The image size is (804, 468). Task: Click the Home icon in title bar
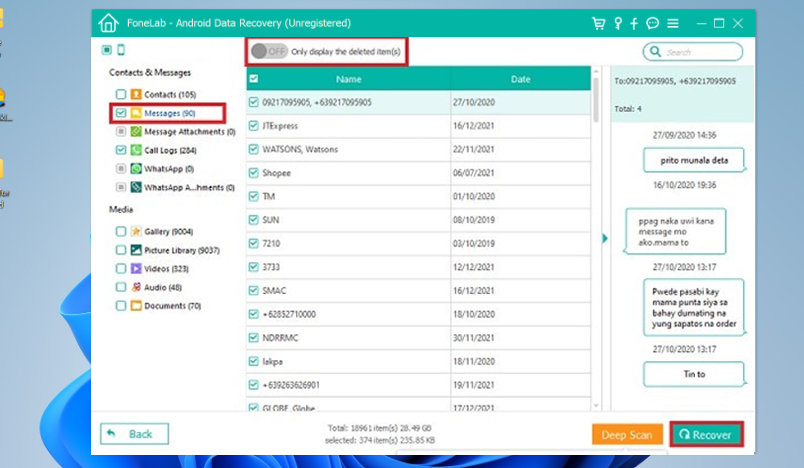(x=108, y=23)
